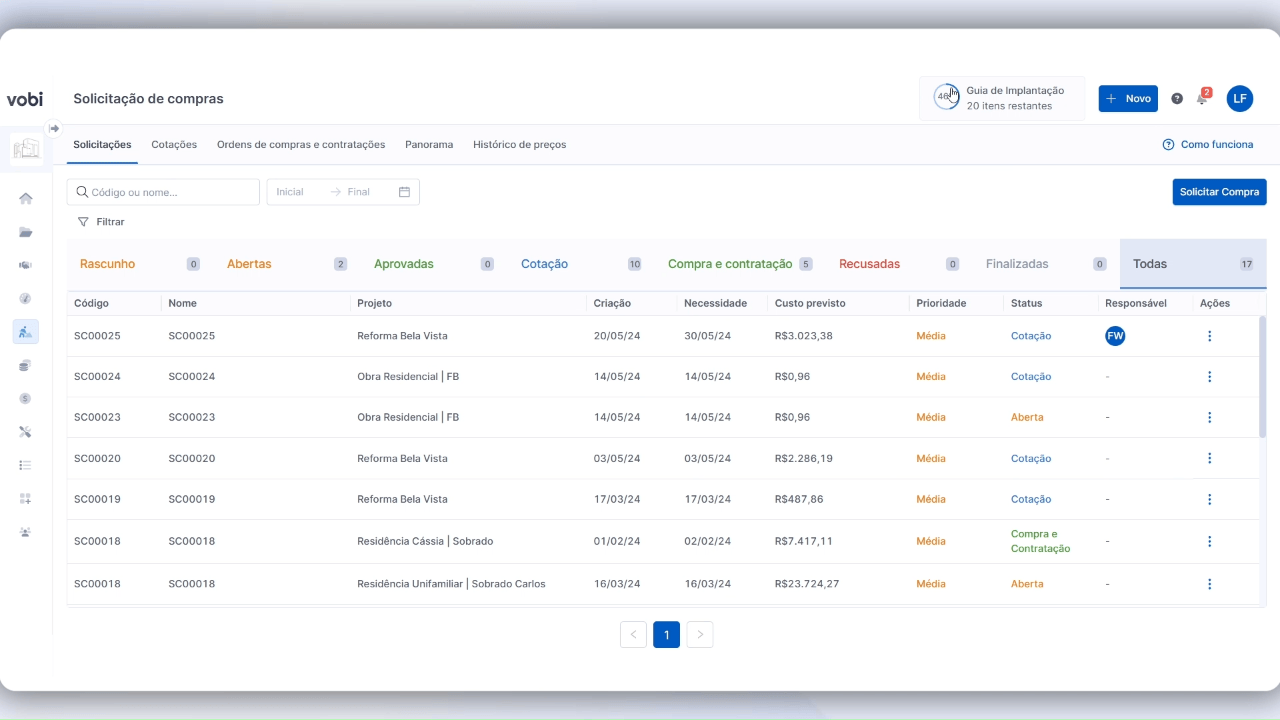Click the notifications bell icon

click(x=1202, y=98)
